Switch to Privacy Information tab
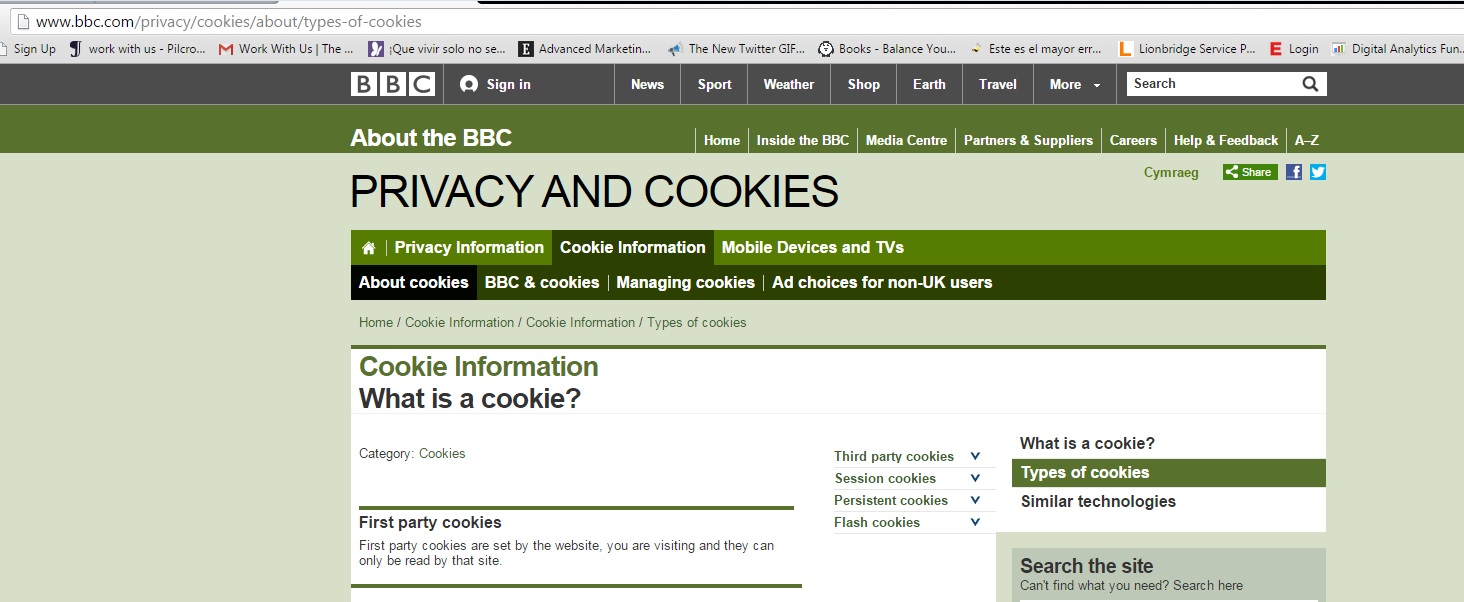The height and width of the screenshot is (602, 1464). click(469, 248)
